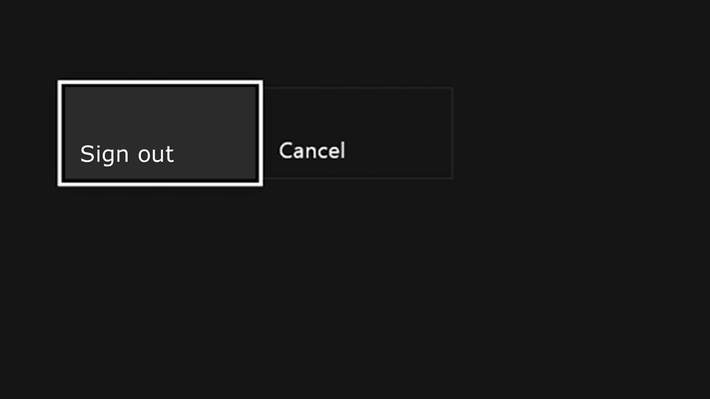
Task: Choose the Sign out option
Action: click(160, 133)
